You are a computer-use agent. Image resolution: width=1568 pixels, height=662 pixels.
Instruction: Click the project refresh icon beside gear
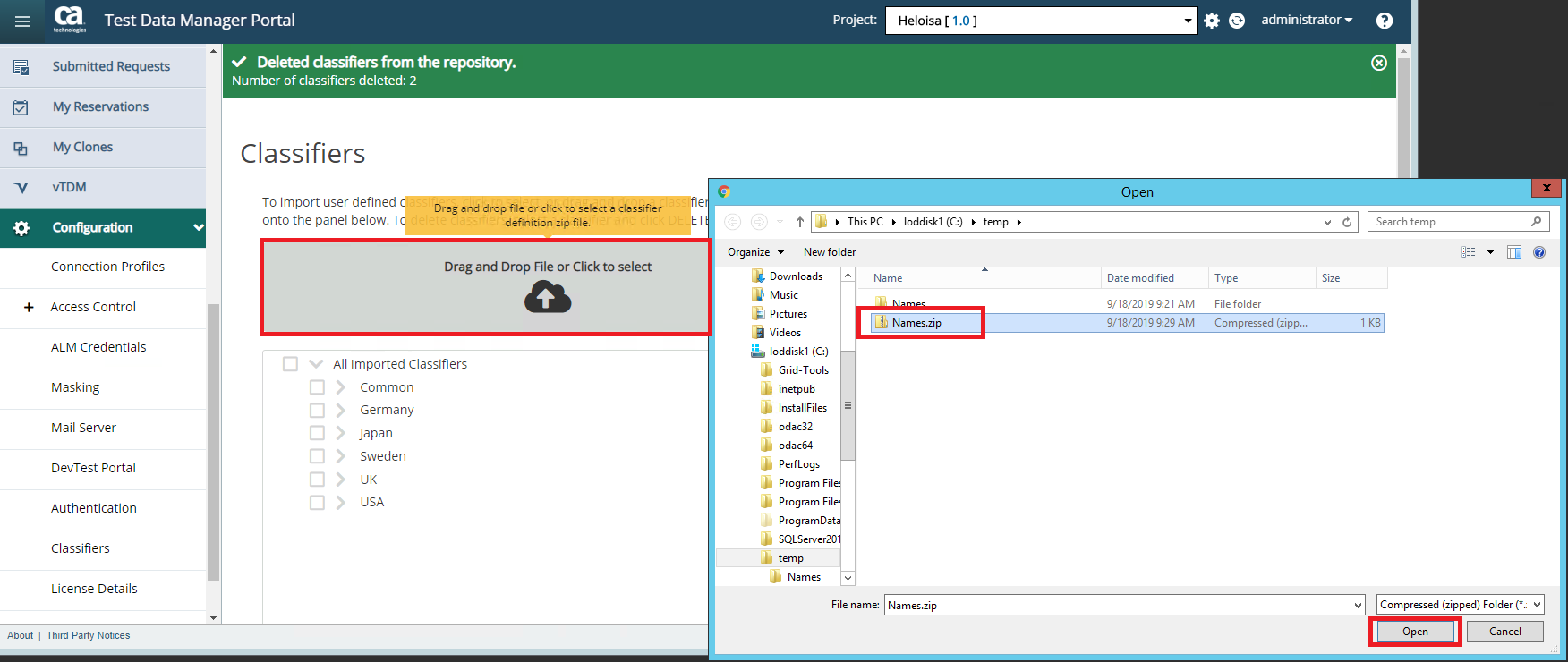point(1237,21)
